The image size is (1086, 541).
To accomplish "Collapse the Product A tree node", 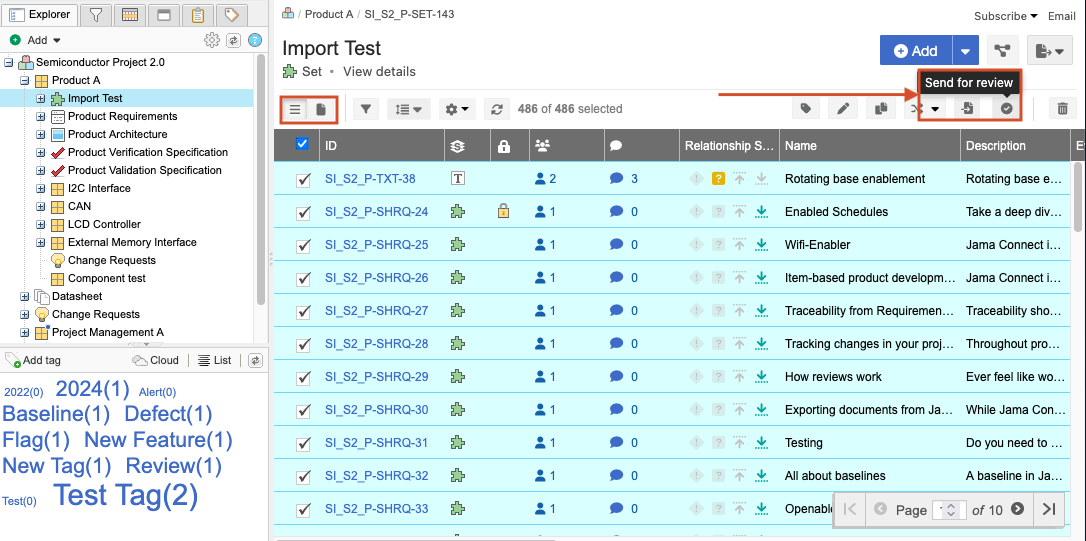I will pos(24,80).
